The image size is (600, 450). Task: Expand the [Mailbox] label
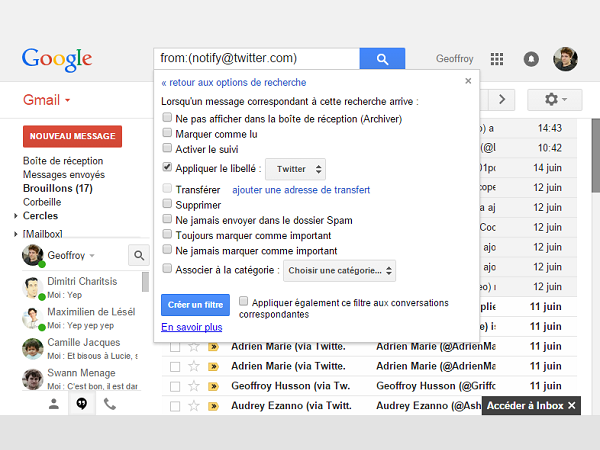pyautogui.click(x=16, y=234)
